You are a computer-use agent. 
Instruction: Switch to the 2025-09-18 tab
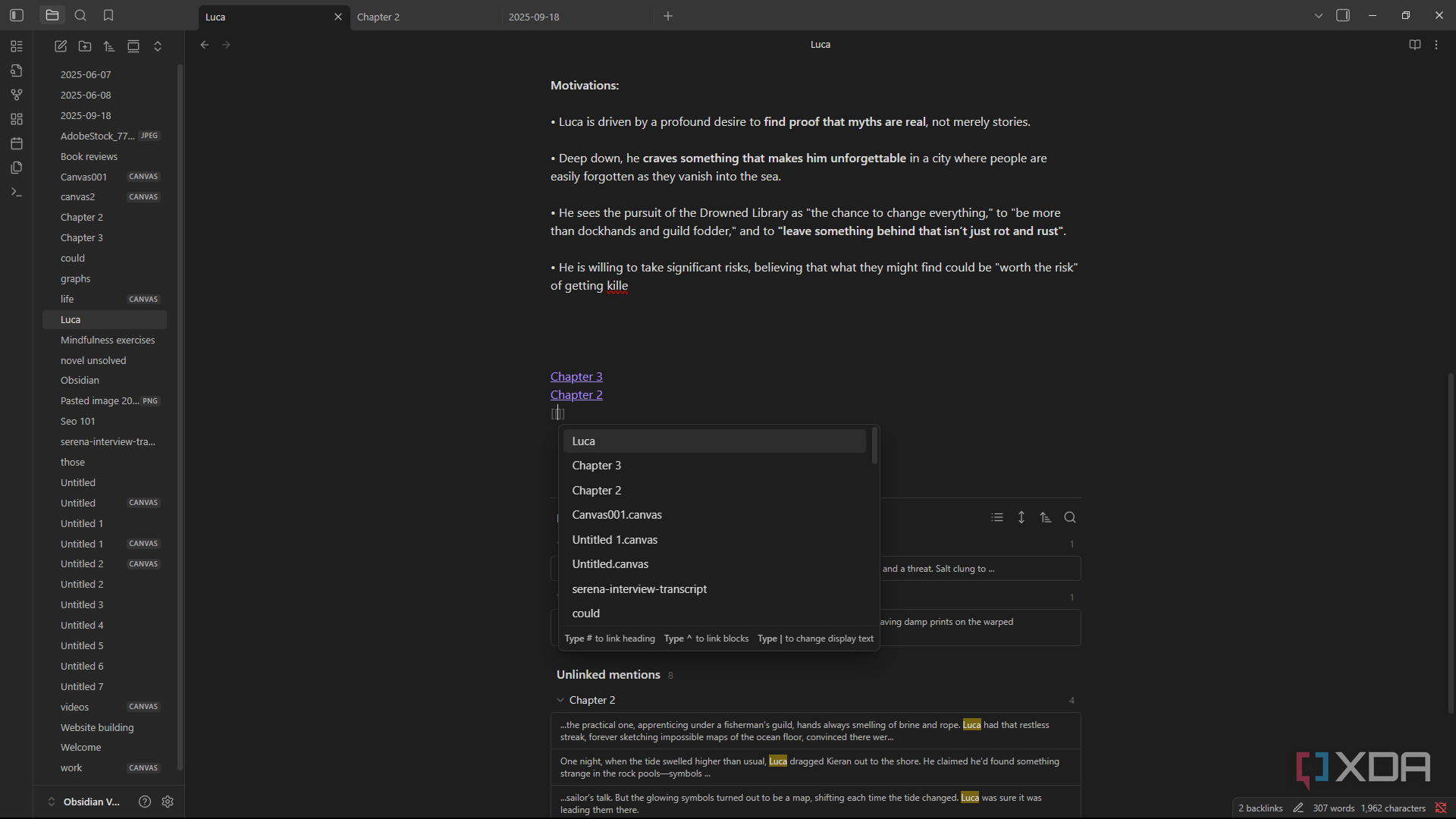pos(576,17)
